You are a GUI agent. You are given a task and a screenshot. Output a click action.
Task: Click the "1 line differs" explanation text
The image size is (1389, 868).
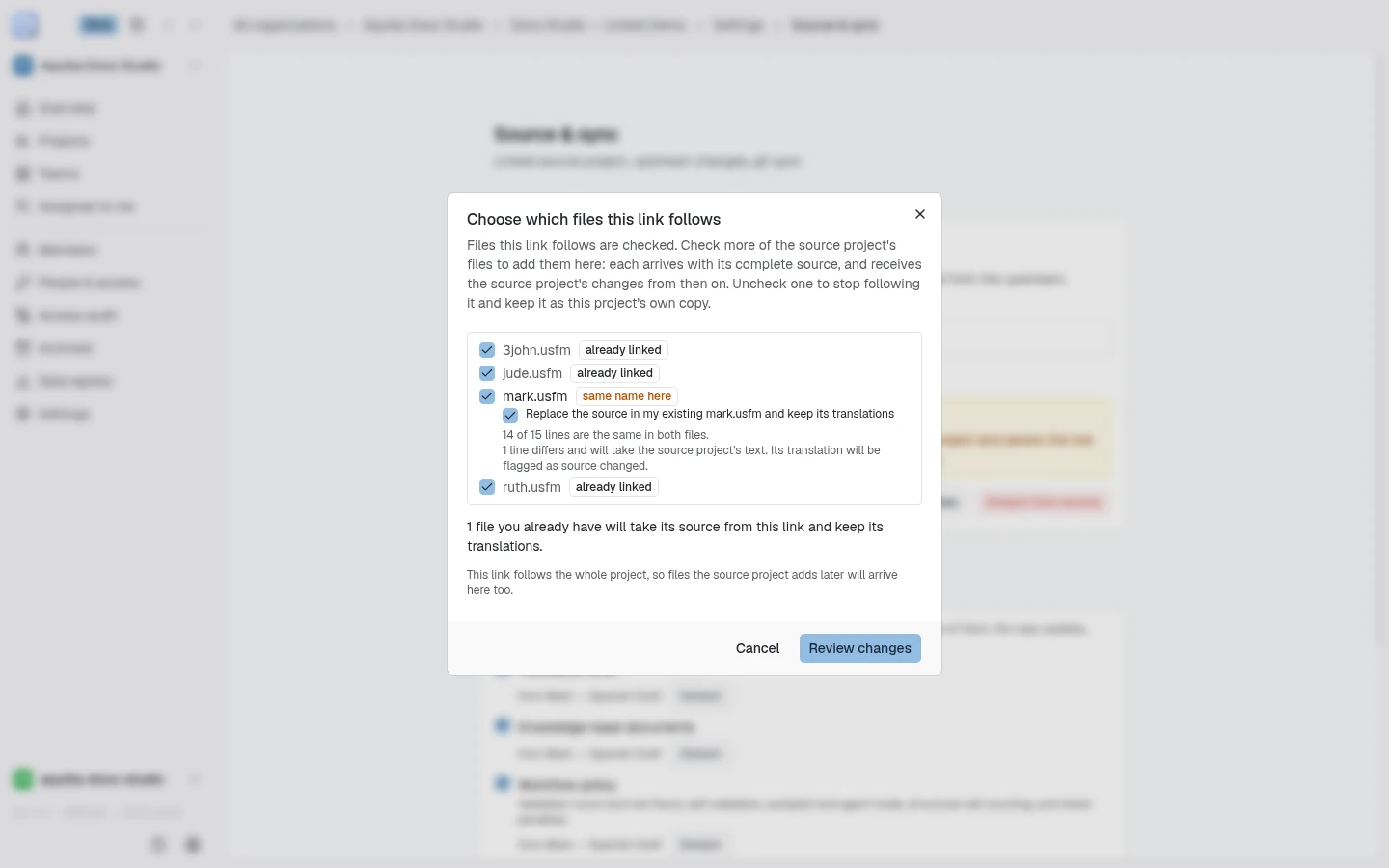click(x=692, y=458)
